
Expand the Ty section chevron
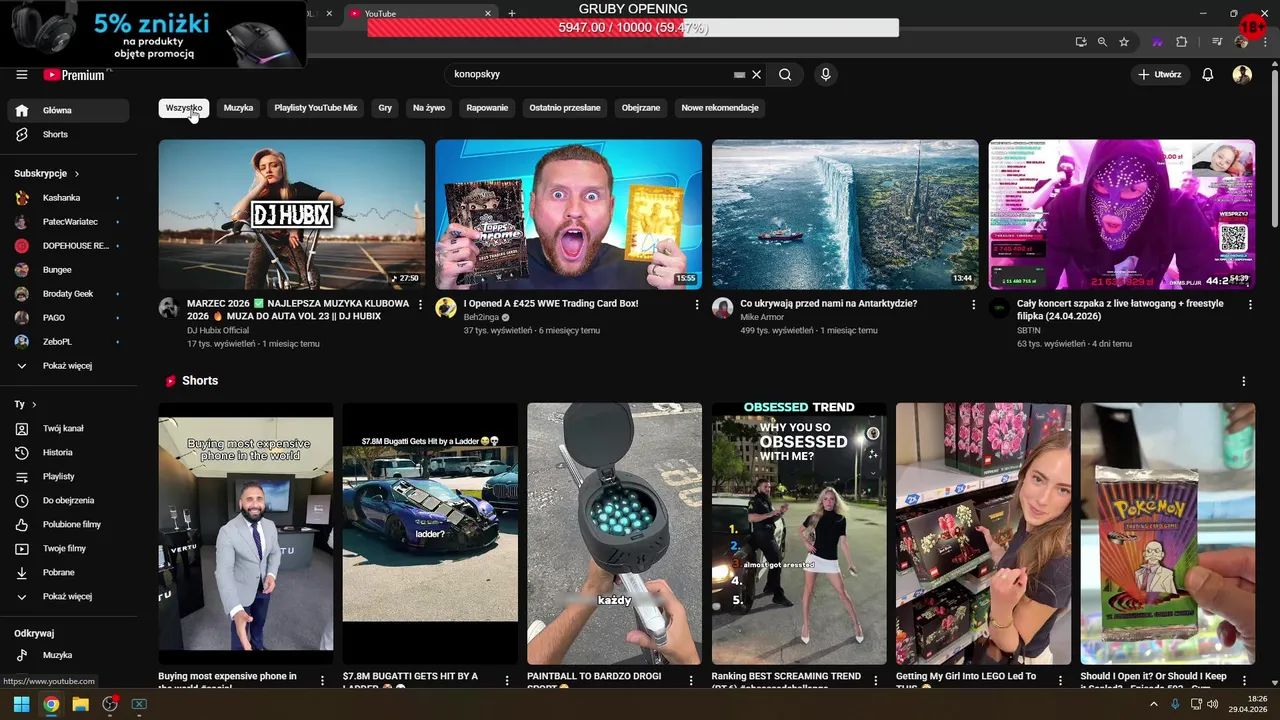34,405
